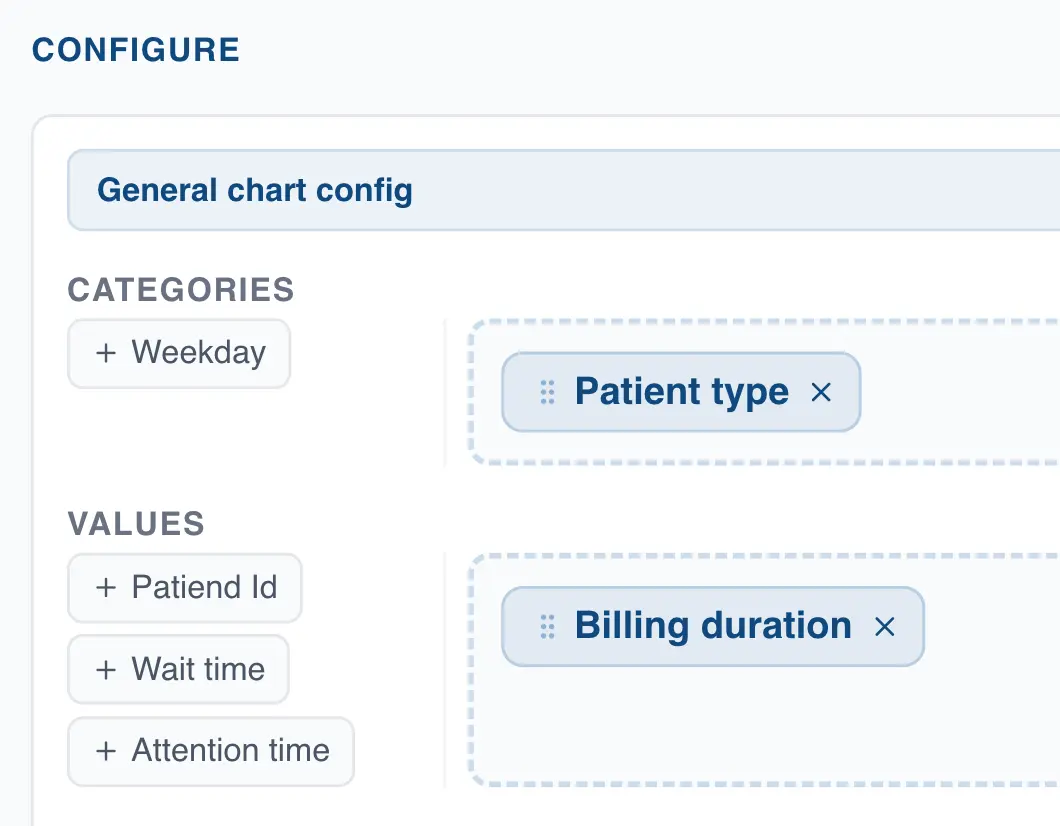This screenshot has height=826, width=1060.
Task: Collapse the CATEGORIES section
Action: (180, 290)
